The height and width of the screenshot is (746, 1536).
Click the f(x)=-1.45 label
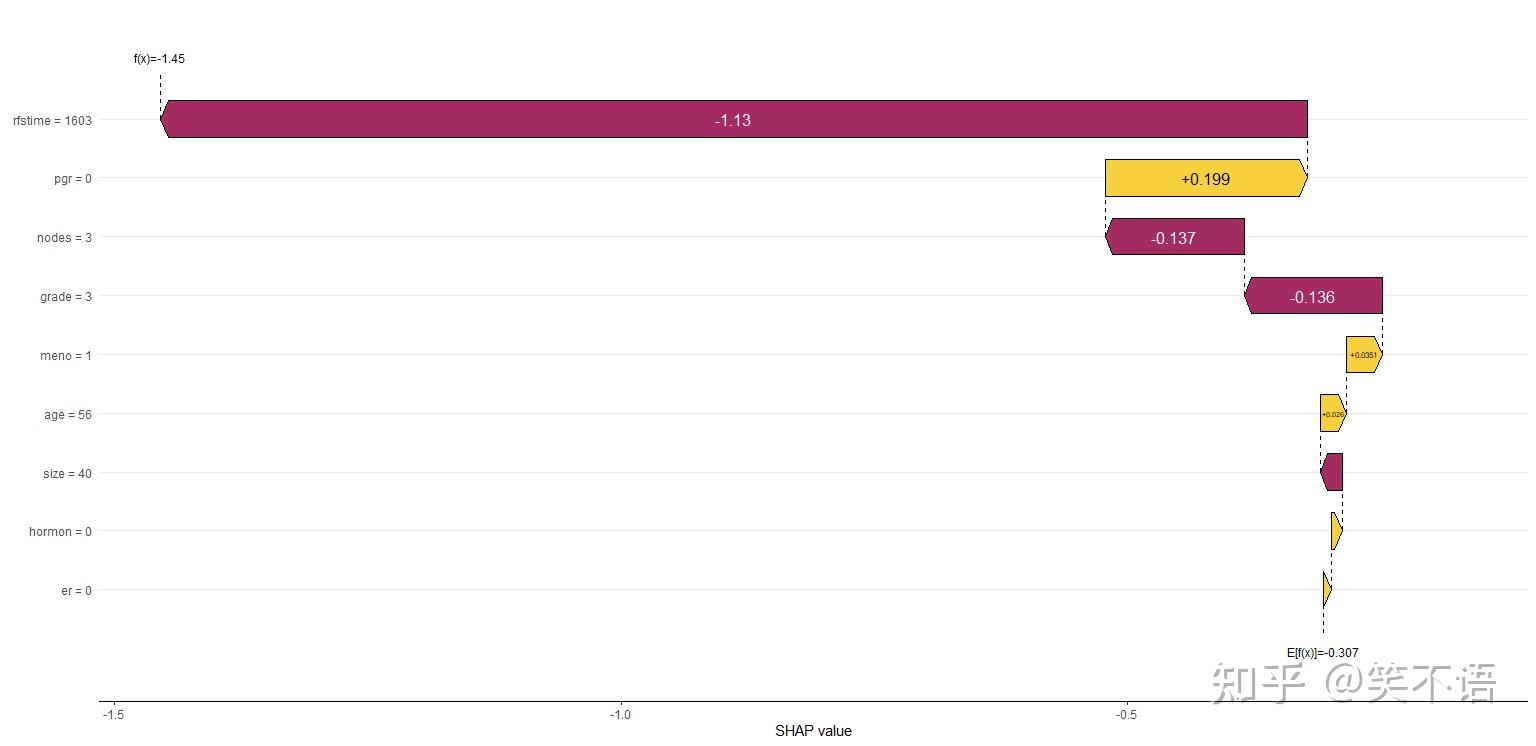pyautogui.click(x=159, y=59)
